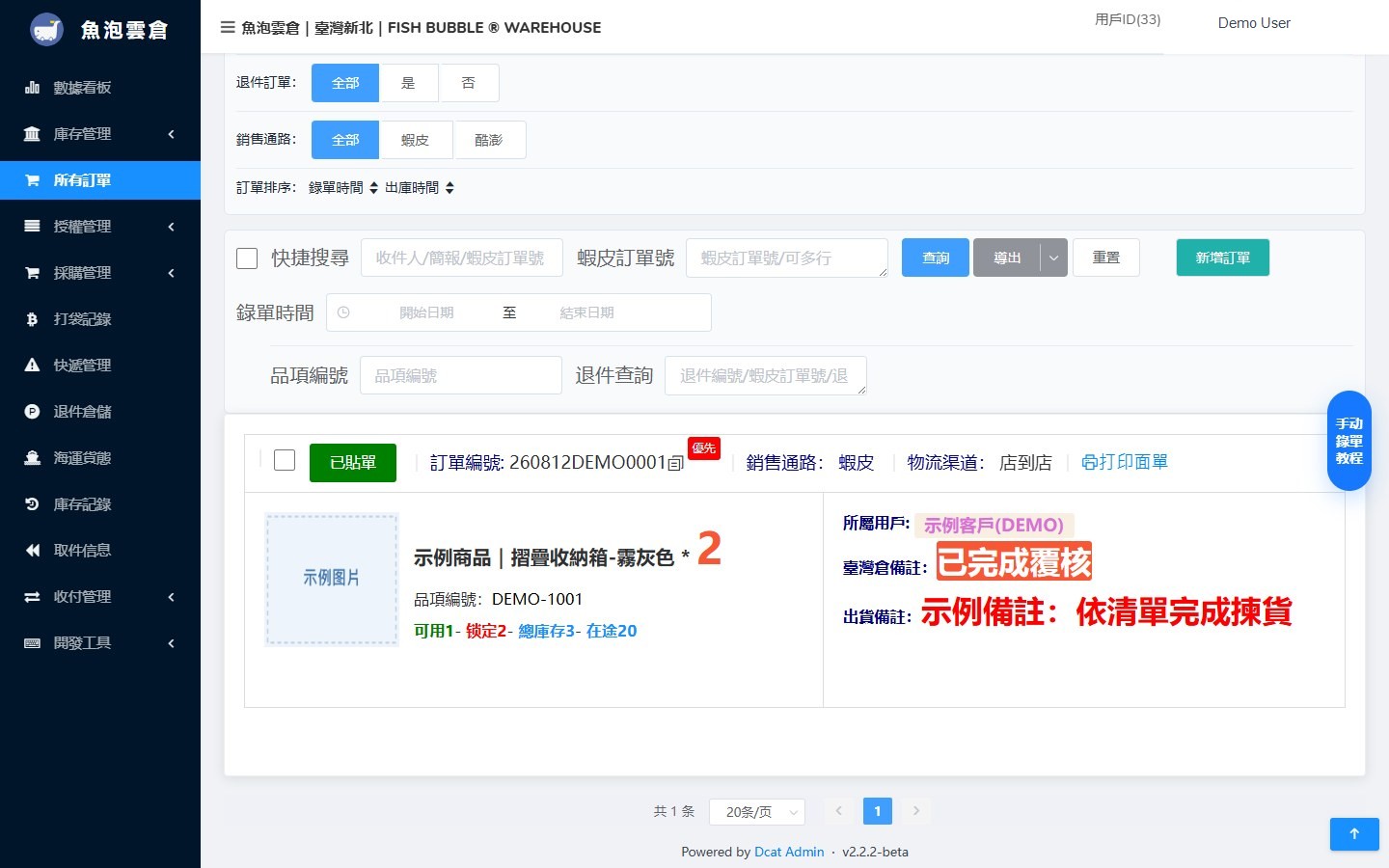Toggle the sidebar hamburger menu icon
Image resolution: width=1389 pixels, height=868 pixels.
click(228, 27)
